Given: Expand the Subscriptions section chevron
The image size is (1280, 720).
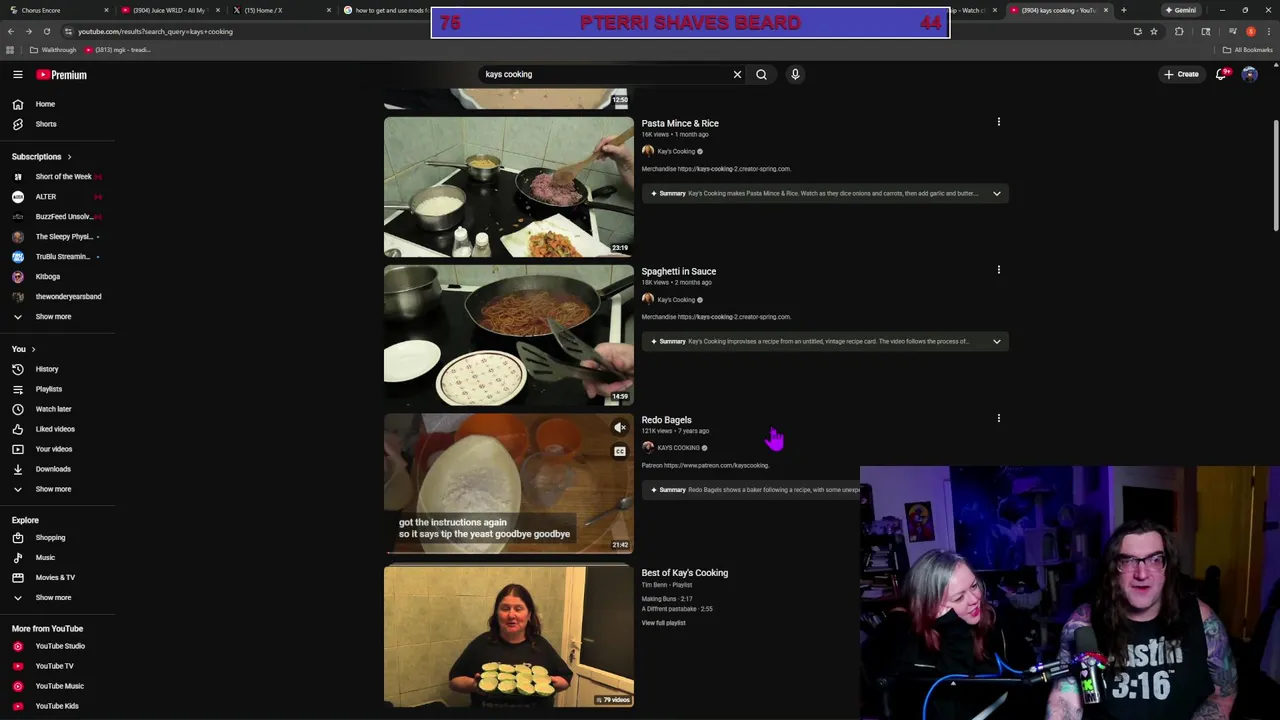Looking at the screenshot, I should (x=69, y=157).
